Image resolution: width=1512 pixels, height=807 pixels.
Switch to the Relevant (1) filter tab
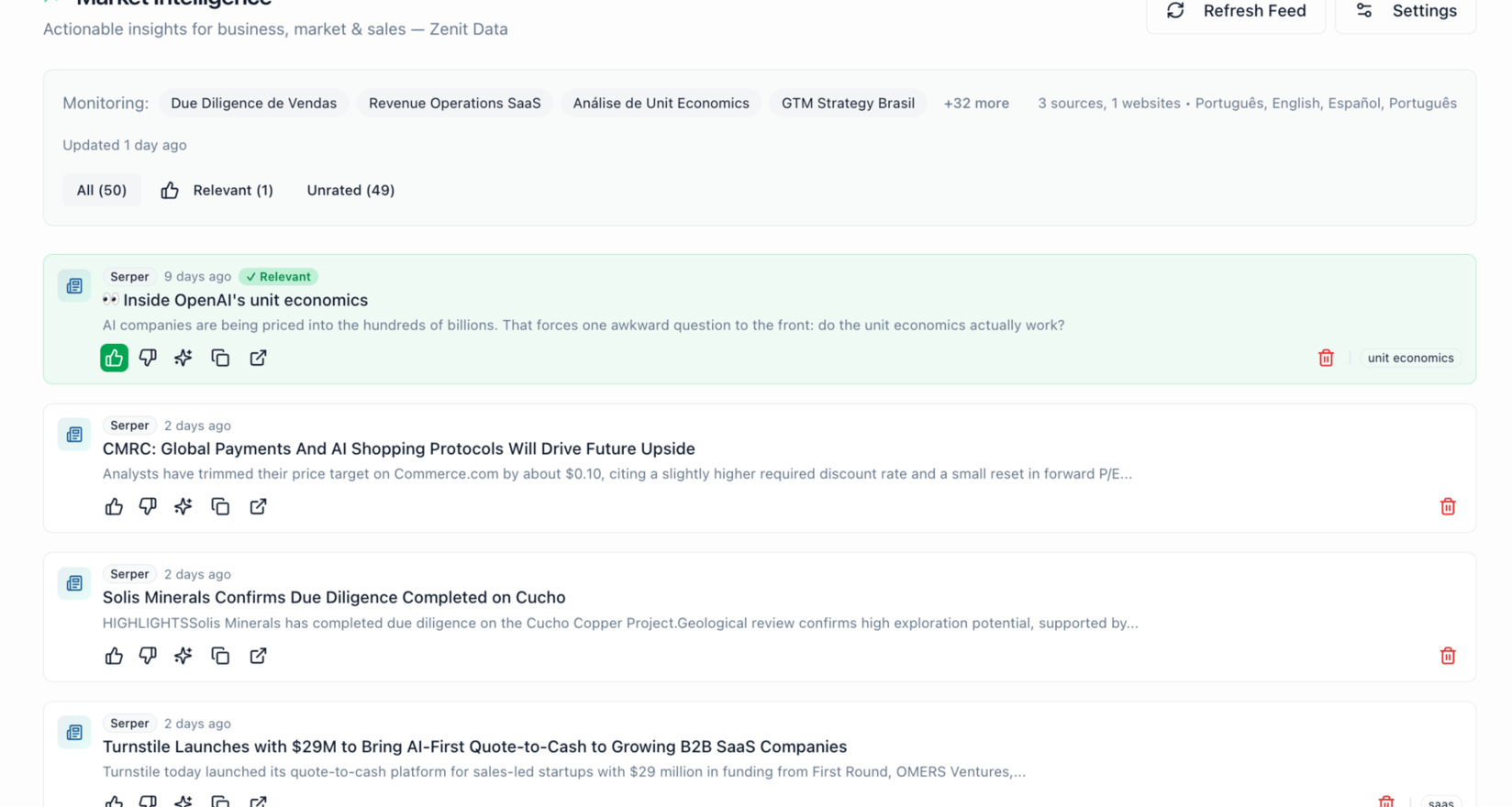pos(217,190)
